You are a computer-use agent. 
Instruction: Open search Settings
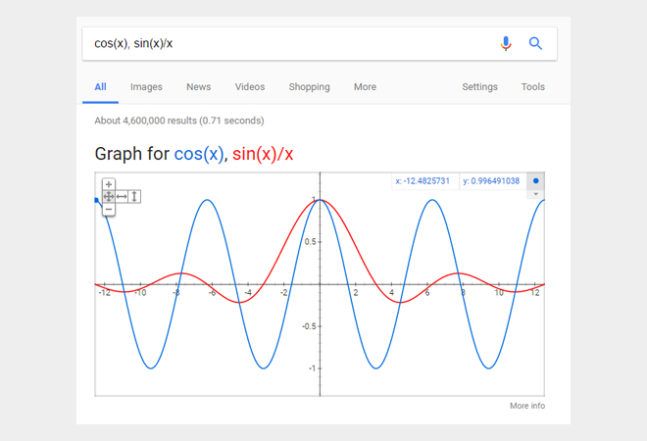pyautogui.click(x=479, y=87)
